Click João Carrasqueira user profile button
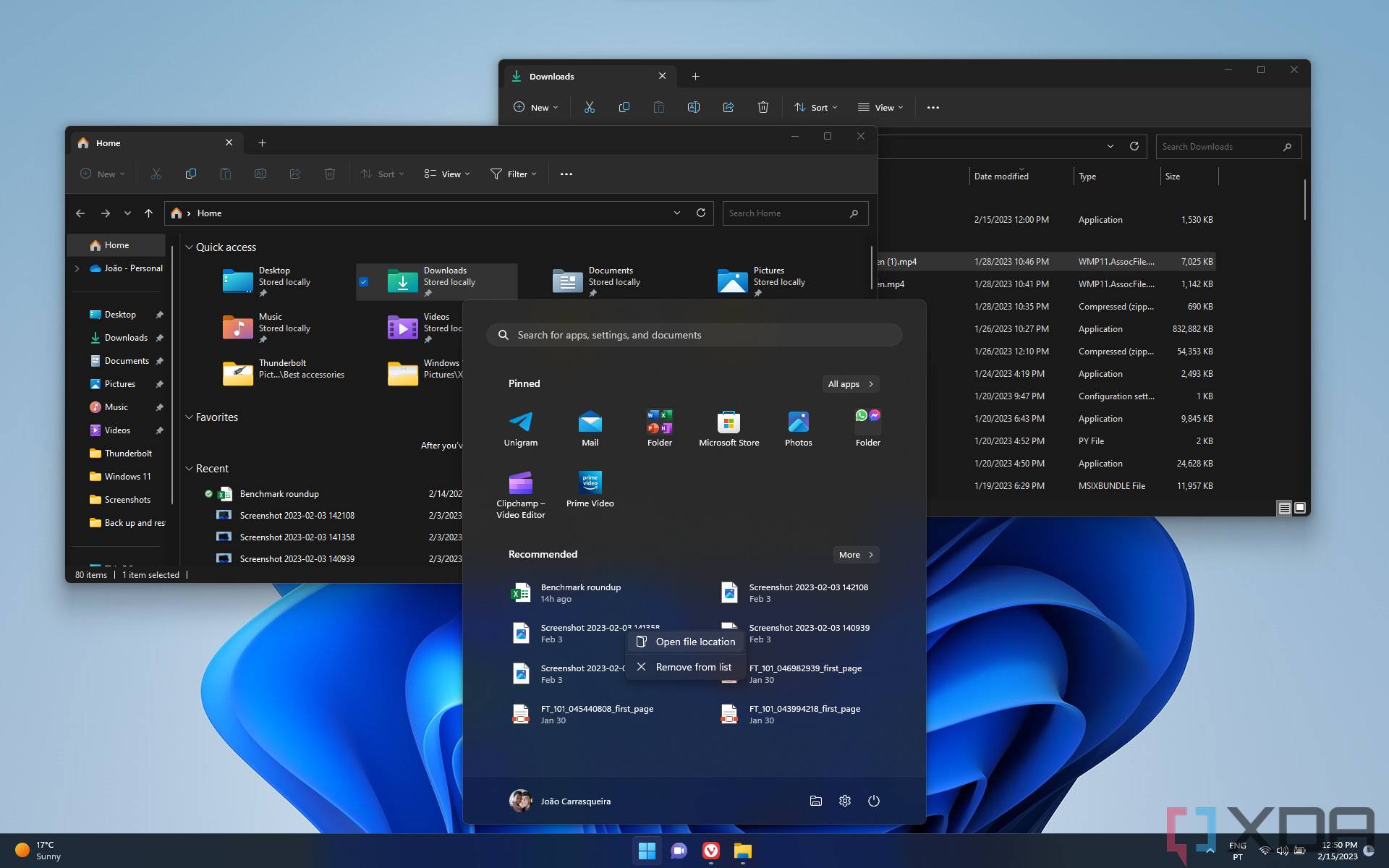The image size is (1389, 868). point(561,801)
